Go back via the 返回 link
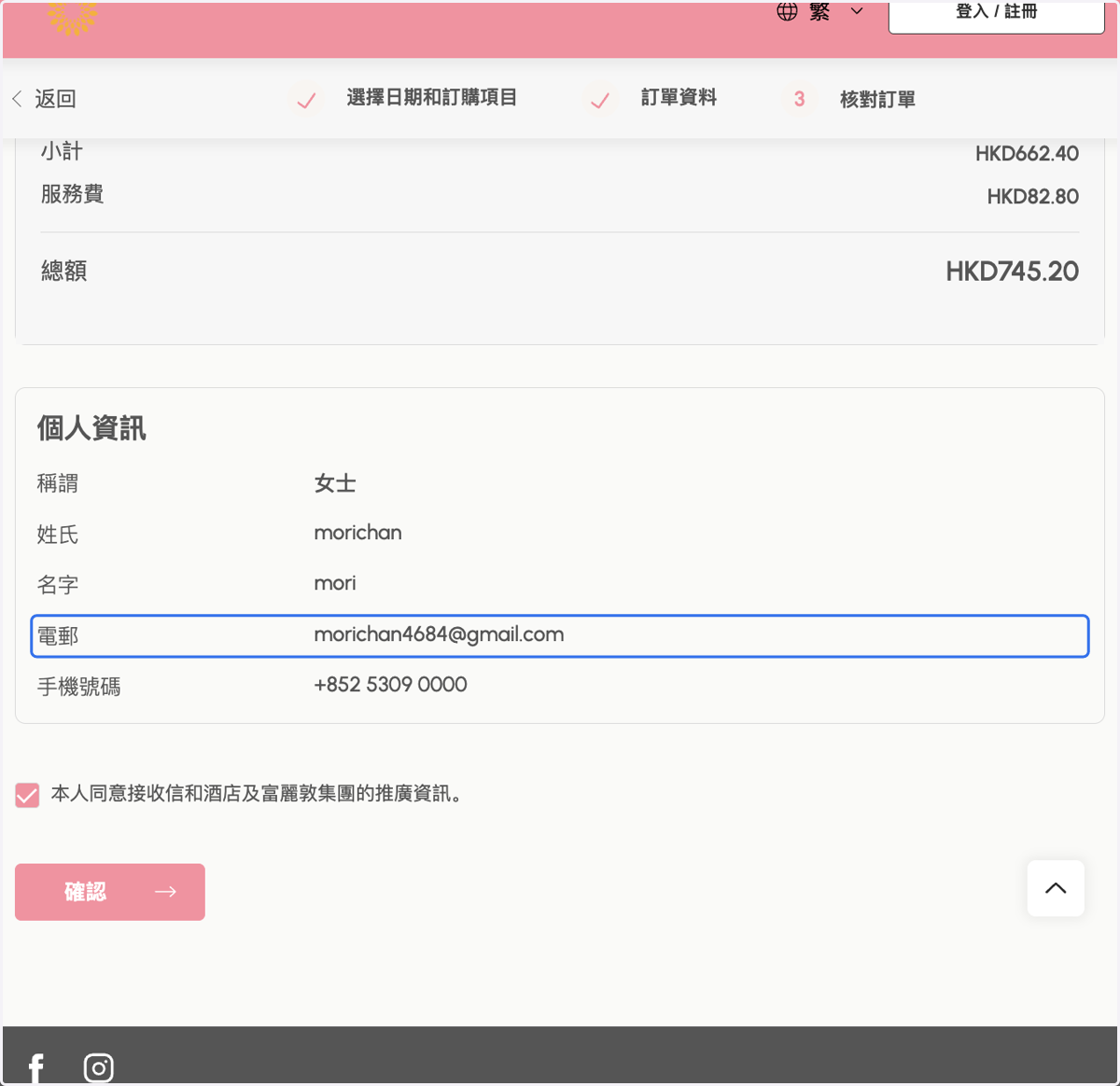Screen dimensions: 1120x1086 [x=55, y=98]
